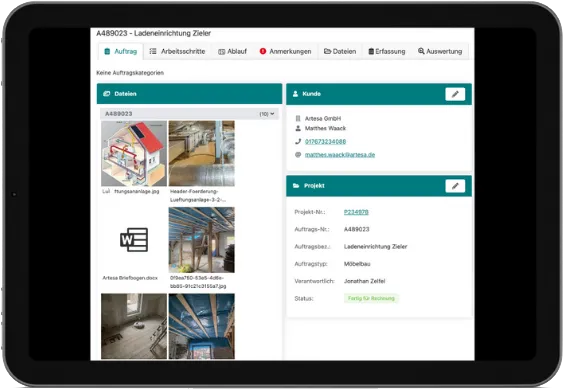Click the folder icon on Dateien tab
563x390 pixels.
coord(327,51)
